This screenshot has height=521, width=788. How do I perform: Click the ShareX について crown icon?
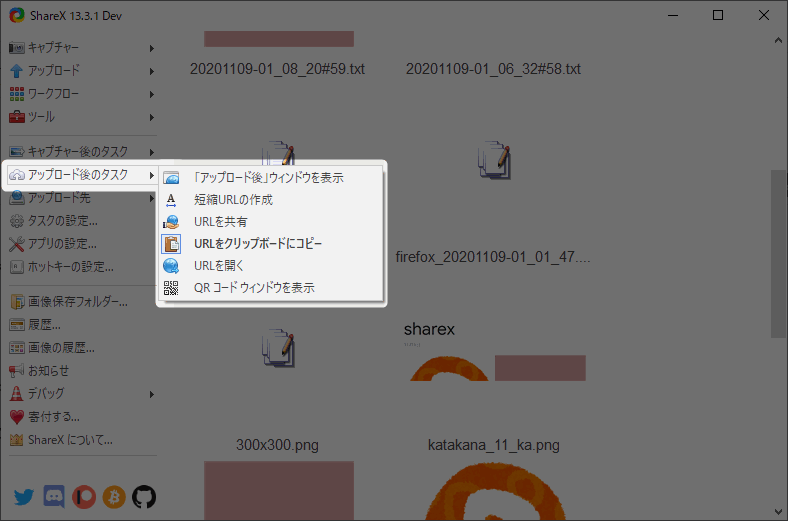point(17,440)
